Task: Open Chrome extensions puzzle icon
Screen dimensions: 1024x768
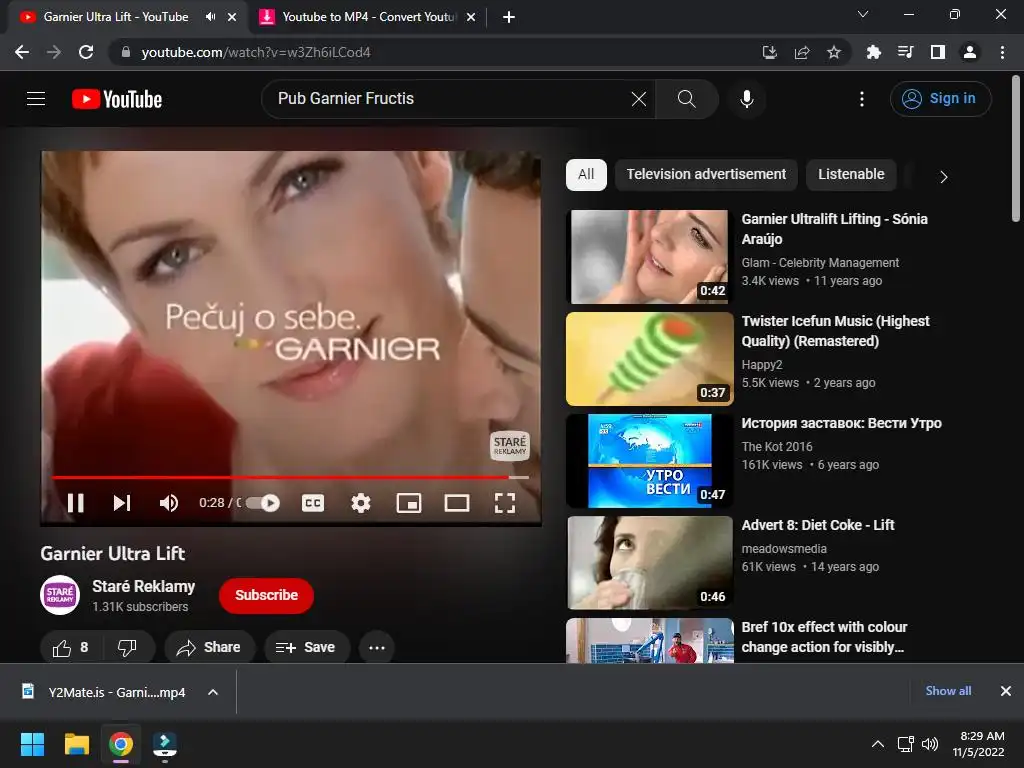Action: coord(874,52)
